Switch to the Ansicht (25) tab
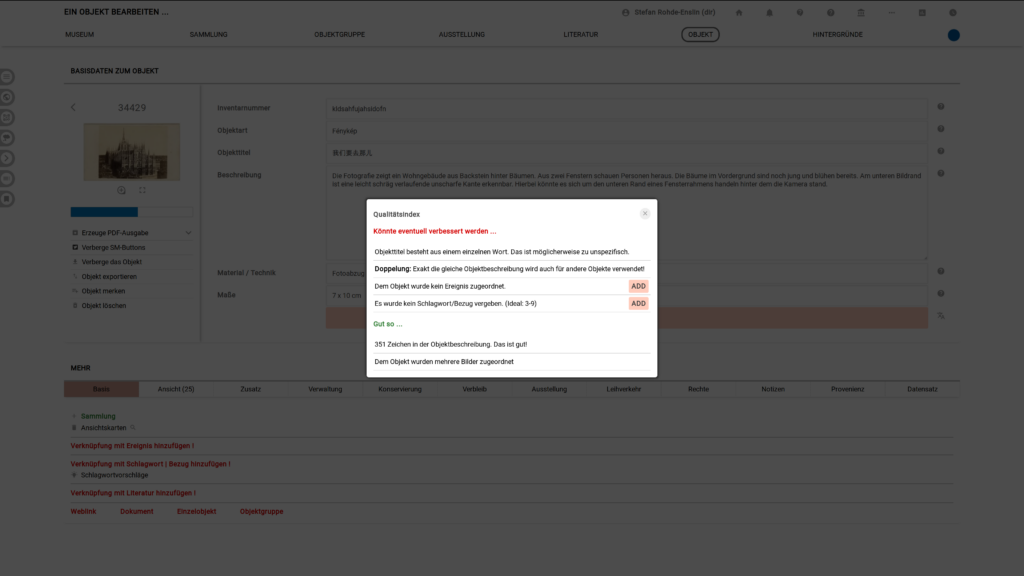Image resolution: width=1024 pixels, height=576 pixels. (x=176, y=389)
